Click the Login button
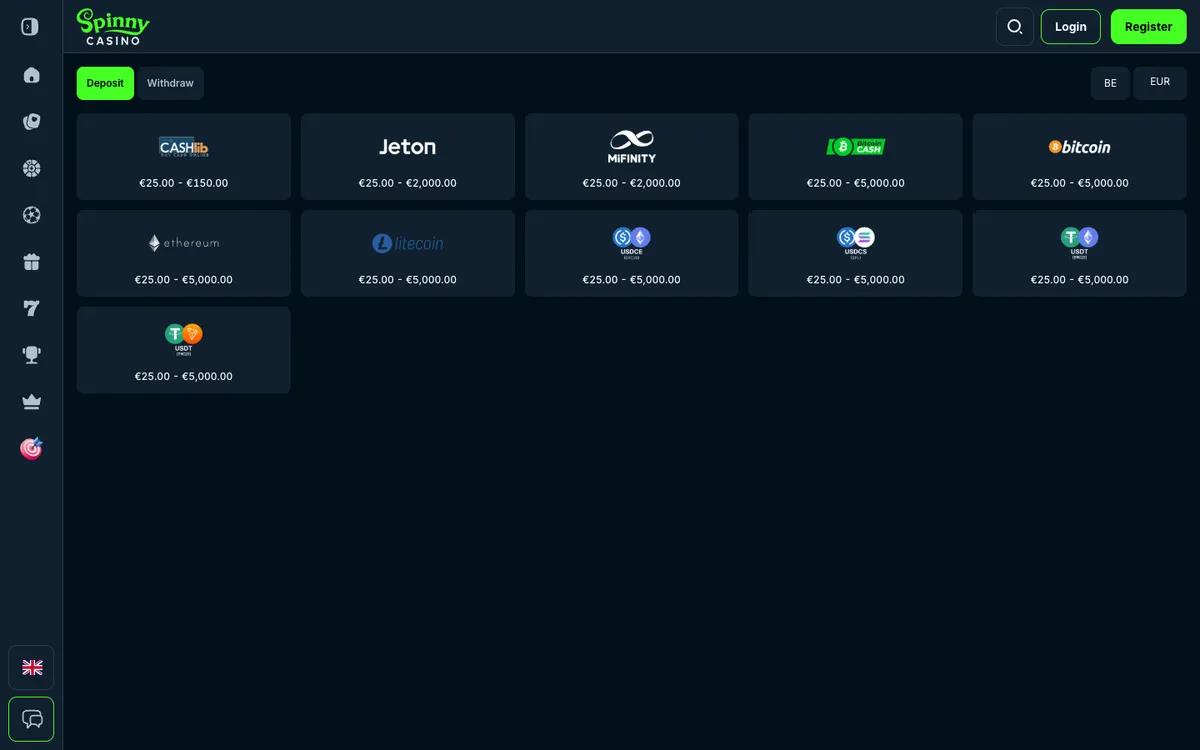 coord(1070,27)
